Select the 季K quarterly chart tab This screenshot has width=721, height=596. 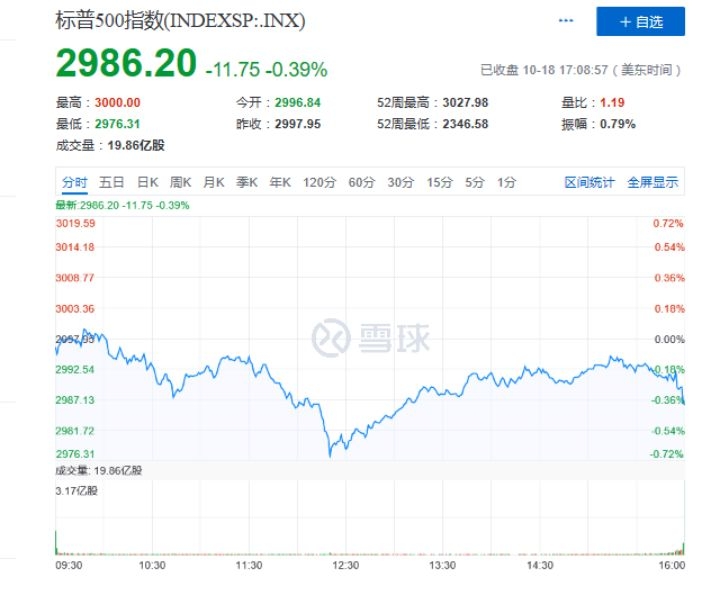tap(247, 182)
